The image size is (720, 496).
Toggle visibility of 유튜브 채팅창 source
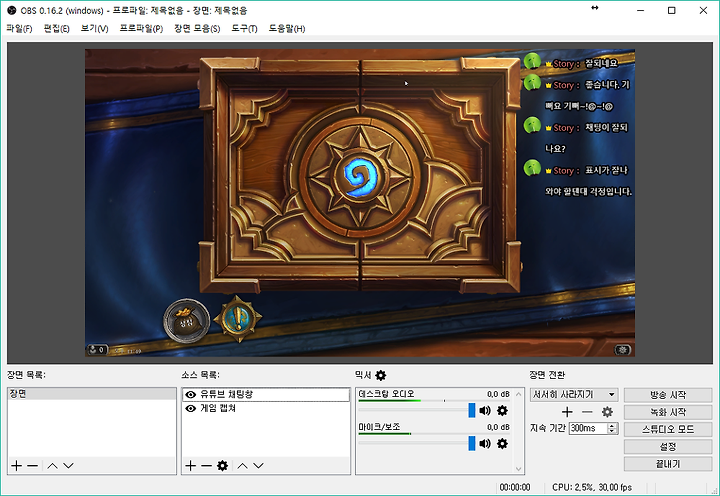point(191,395)
